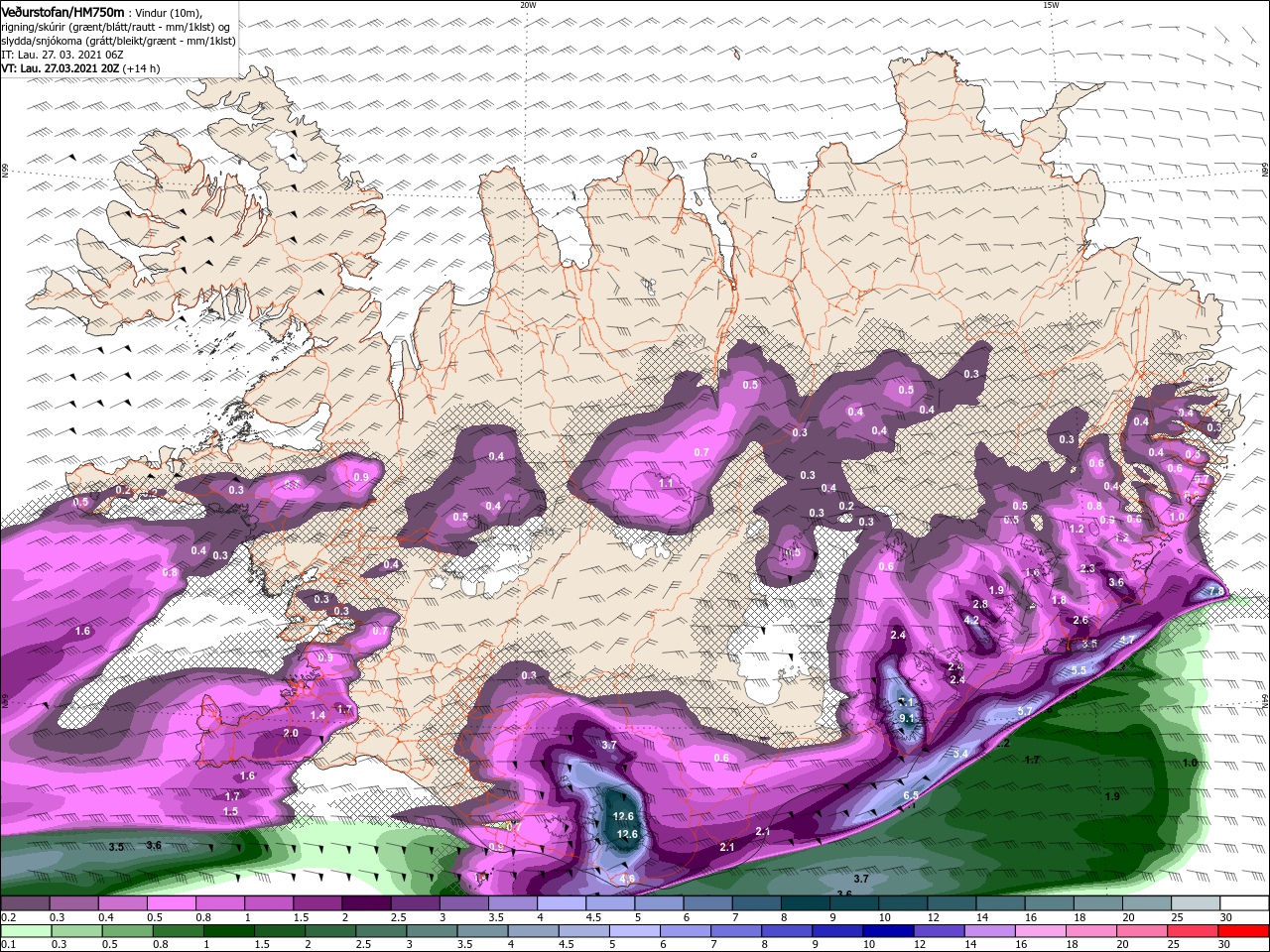Select the rain legend swatch labeled 25
The image size is (1270, 952).
tap(1192, 931)
